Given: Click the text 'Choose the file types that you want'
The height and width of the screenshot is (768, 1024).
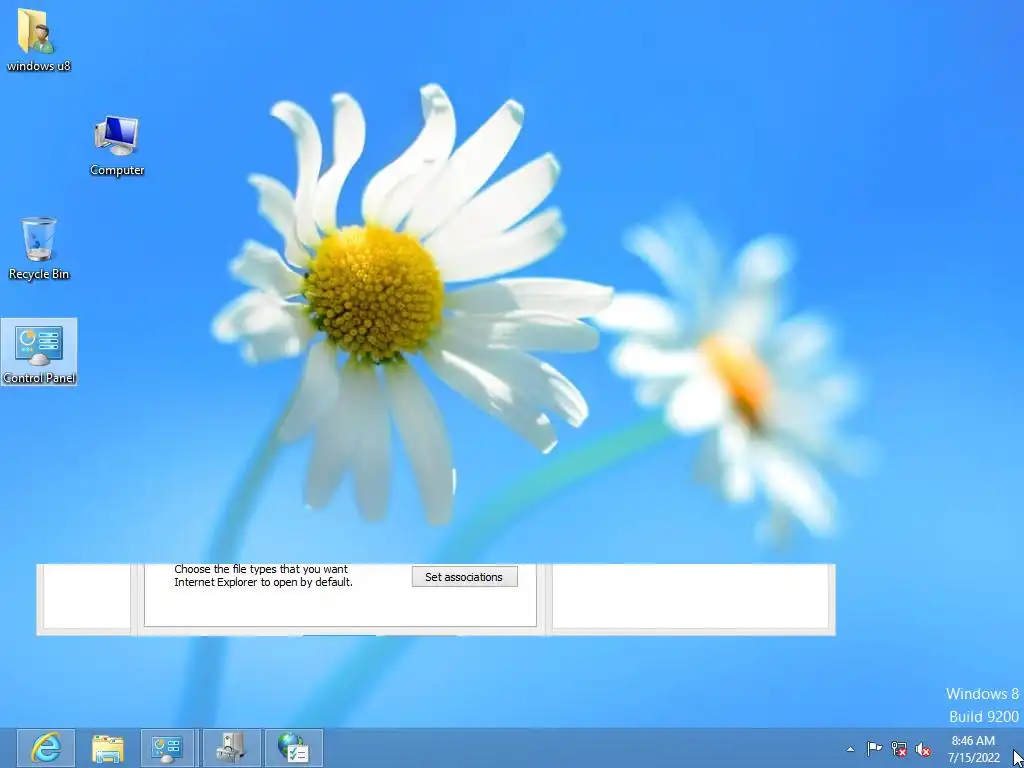Looking at the screenshot, I should click(261, 569).
